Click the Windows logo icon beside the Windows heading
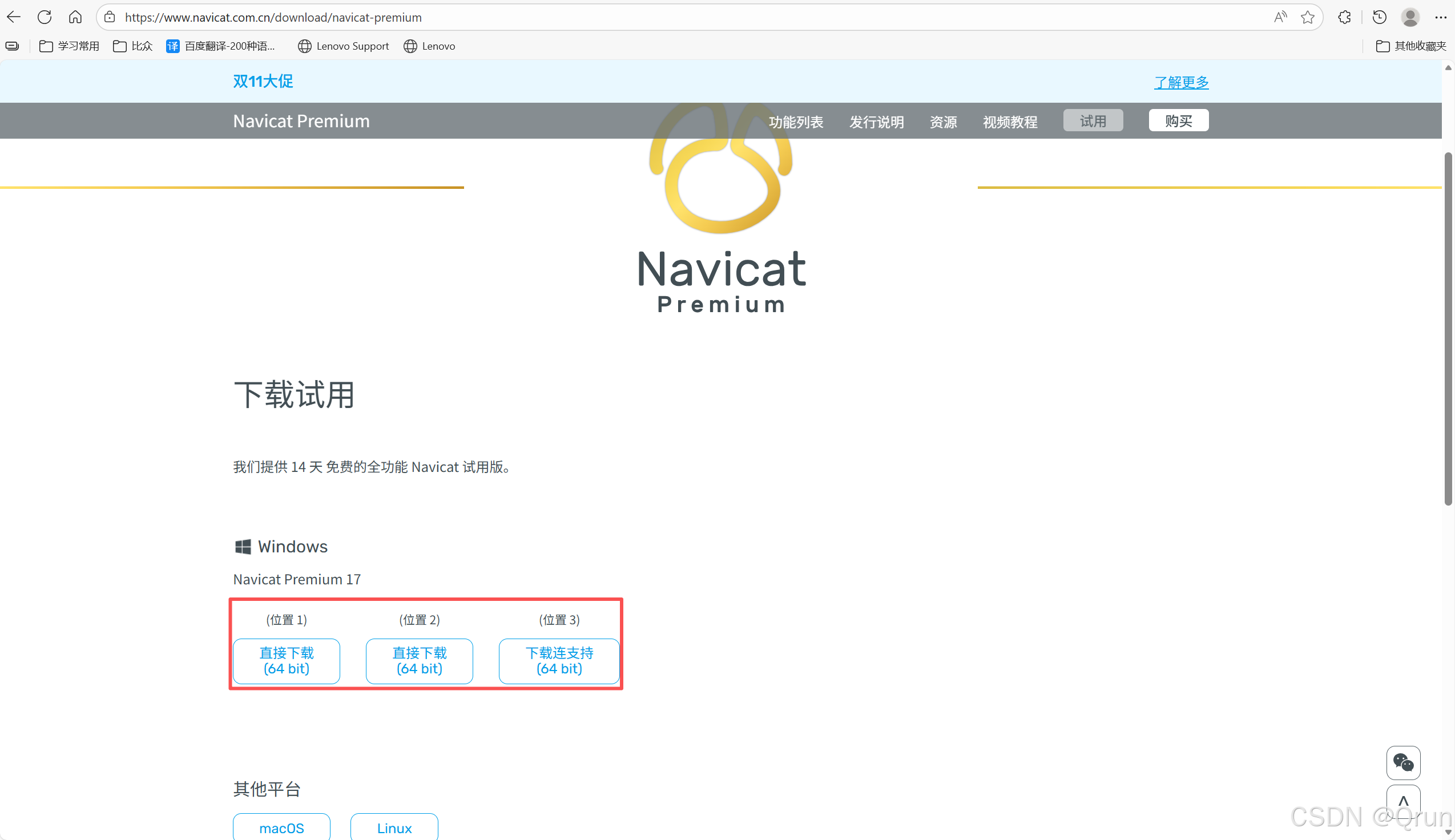The height and width of the screenshot is (840, 1455). click(243, 546)
